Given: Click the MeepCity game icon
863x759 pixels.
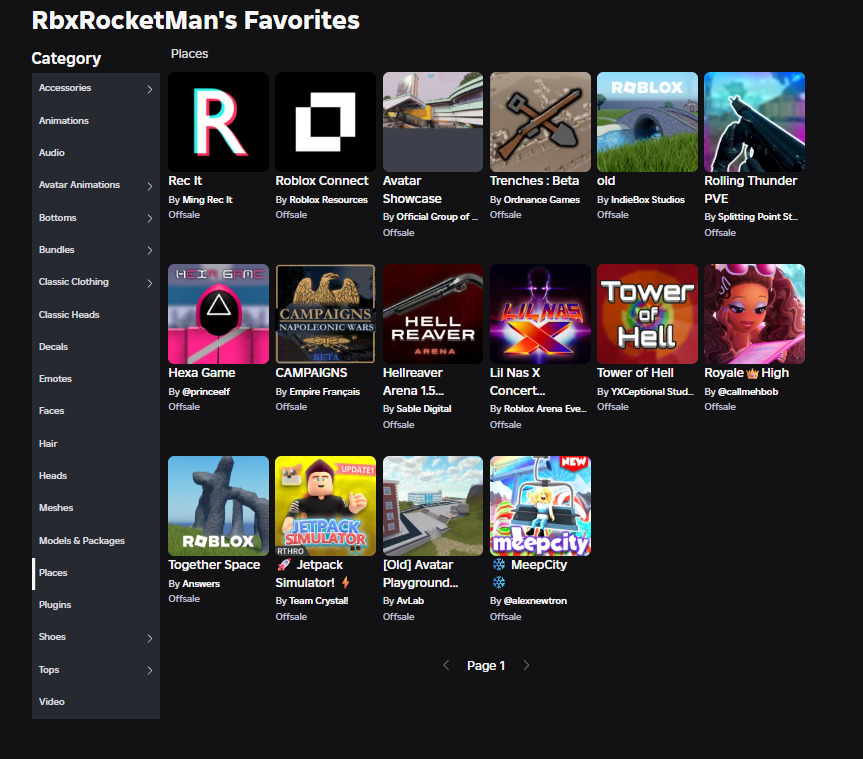Looking at the screenshot, I should pyautogui.click(x=540, y=506).
